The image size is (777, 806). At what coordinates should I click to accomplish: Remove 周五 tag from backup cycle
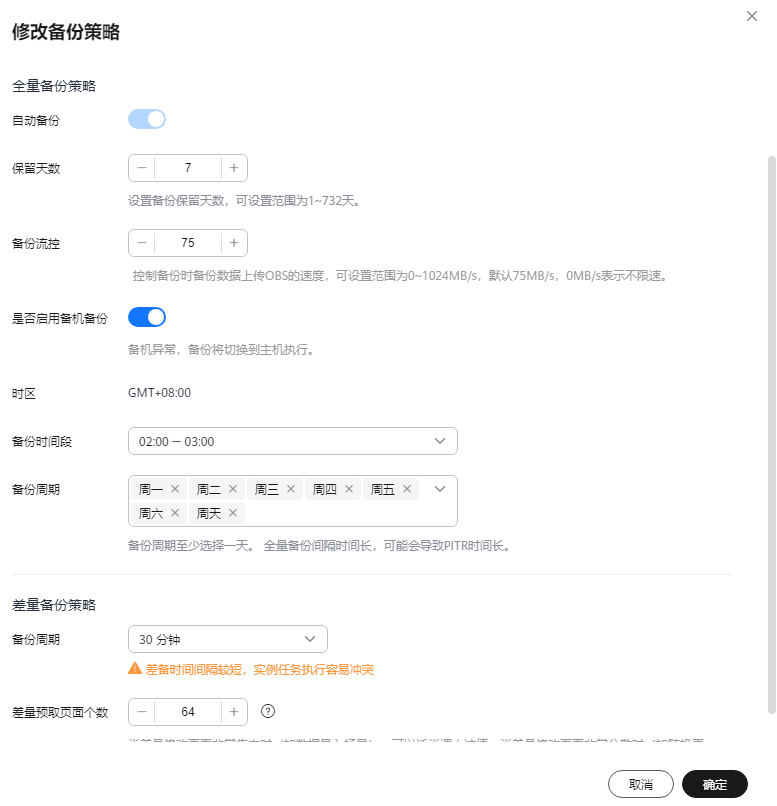tap(407, 489)
